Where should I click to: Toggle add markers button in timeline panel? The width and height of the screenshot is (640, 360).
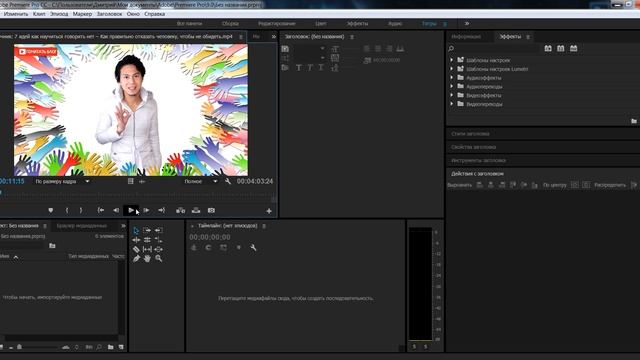[x=239, y=247]
